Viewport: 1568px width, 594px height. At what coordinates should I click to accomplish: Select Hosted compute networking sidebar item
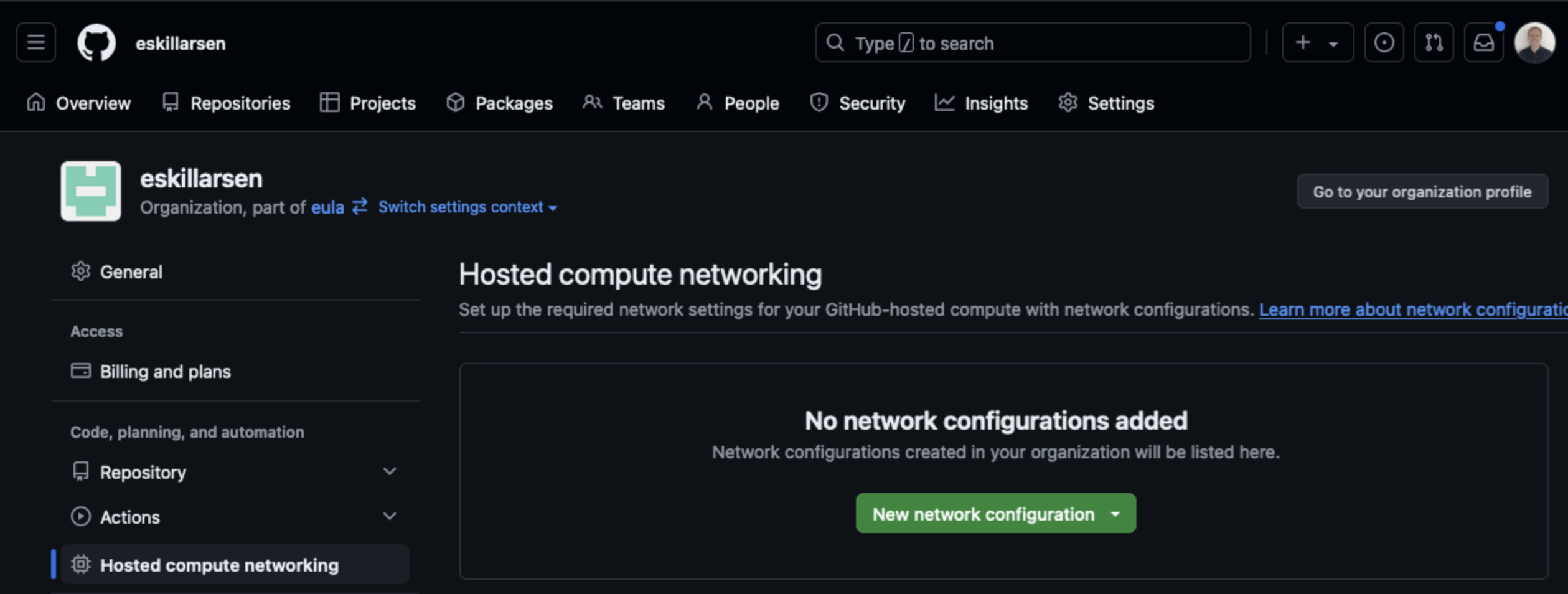click(x=235, y=565)
